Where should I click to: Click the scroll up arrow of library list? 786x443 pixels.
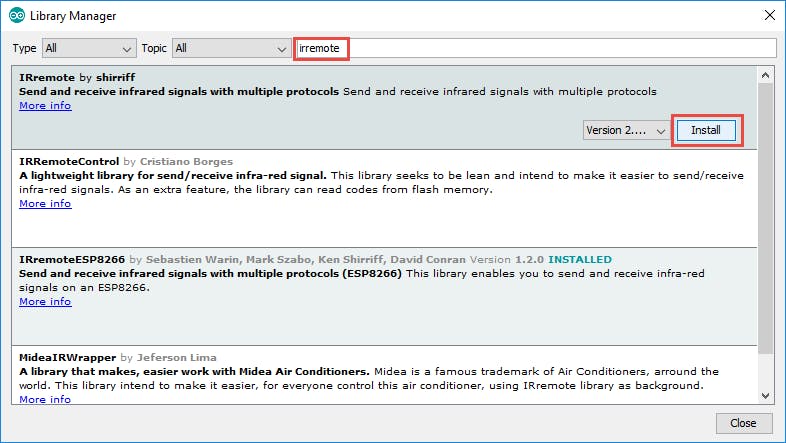click(x=765, y=76)
